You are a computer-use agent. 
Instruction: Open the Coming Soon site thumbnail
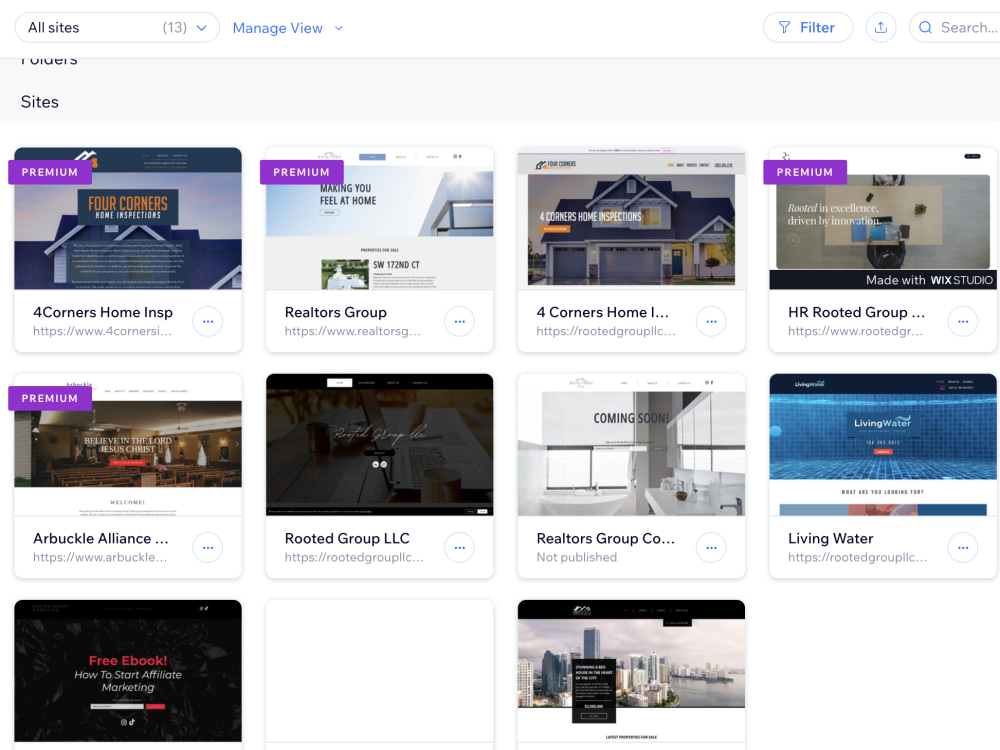tap(631, 445)
